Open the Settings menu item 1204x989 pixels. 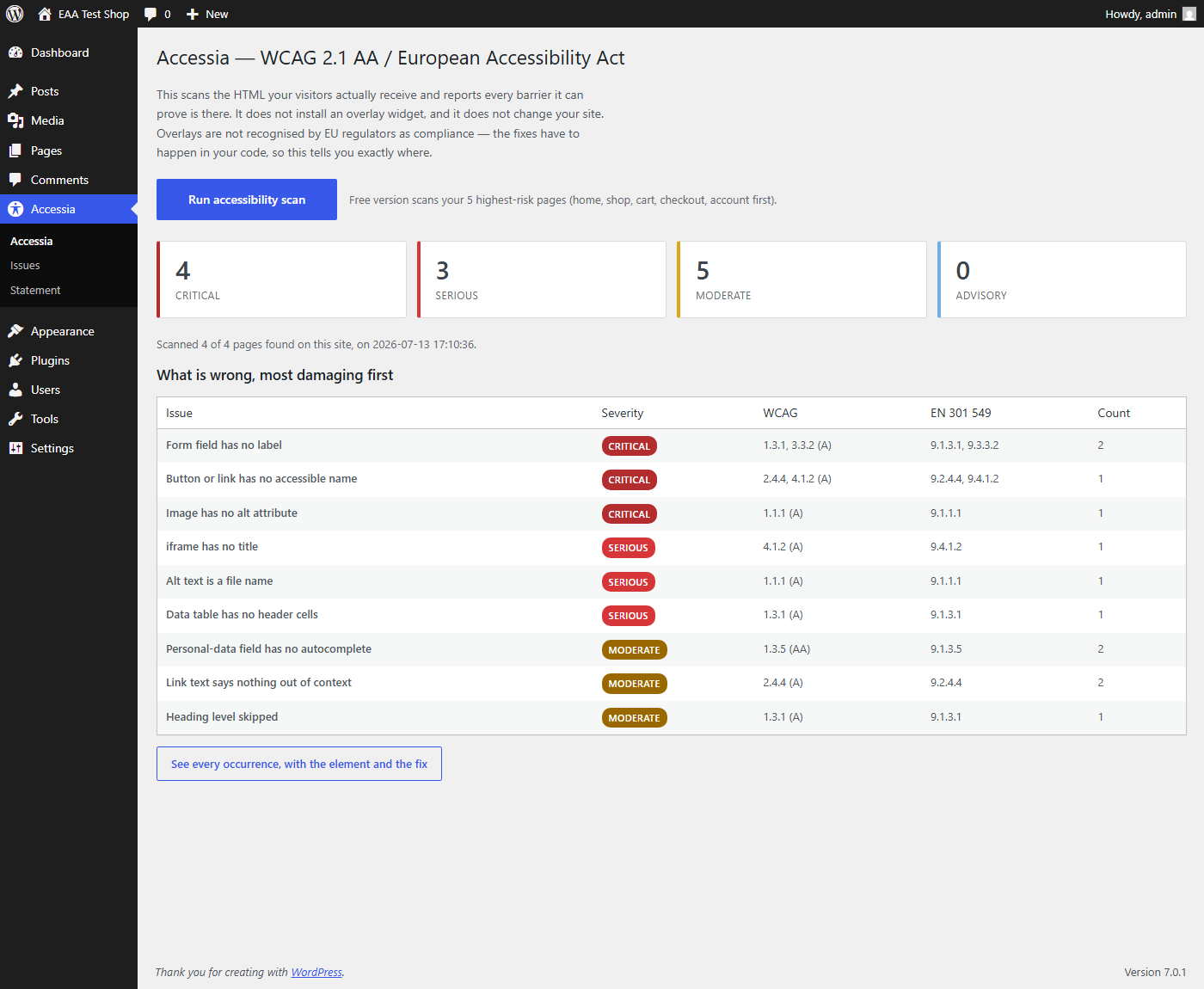pos(69,448)
